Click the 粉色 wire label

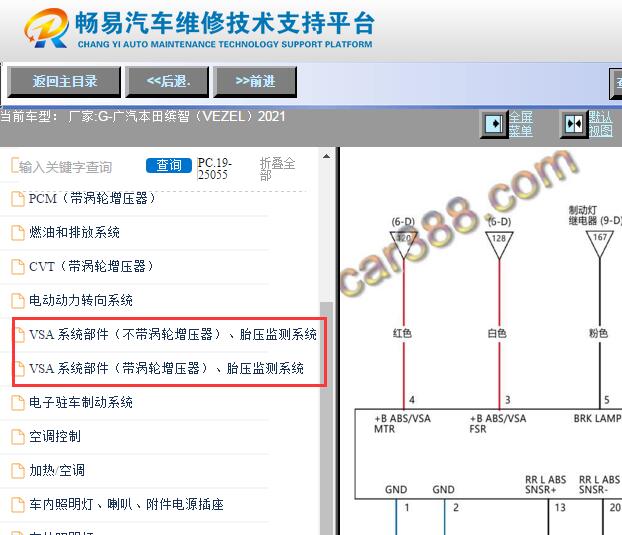click(598, 334)
